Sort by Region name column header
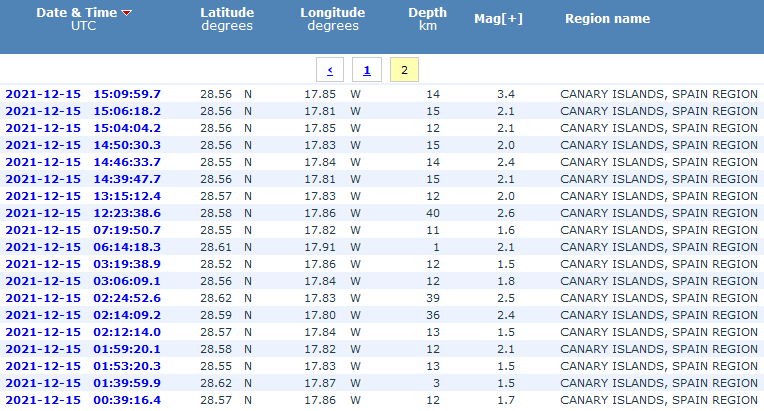Image resolution: width=764 pixels, height=411 pixels. (607, 19)
